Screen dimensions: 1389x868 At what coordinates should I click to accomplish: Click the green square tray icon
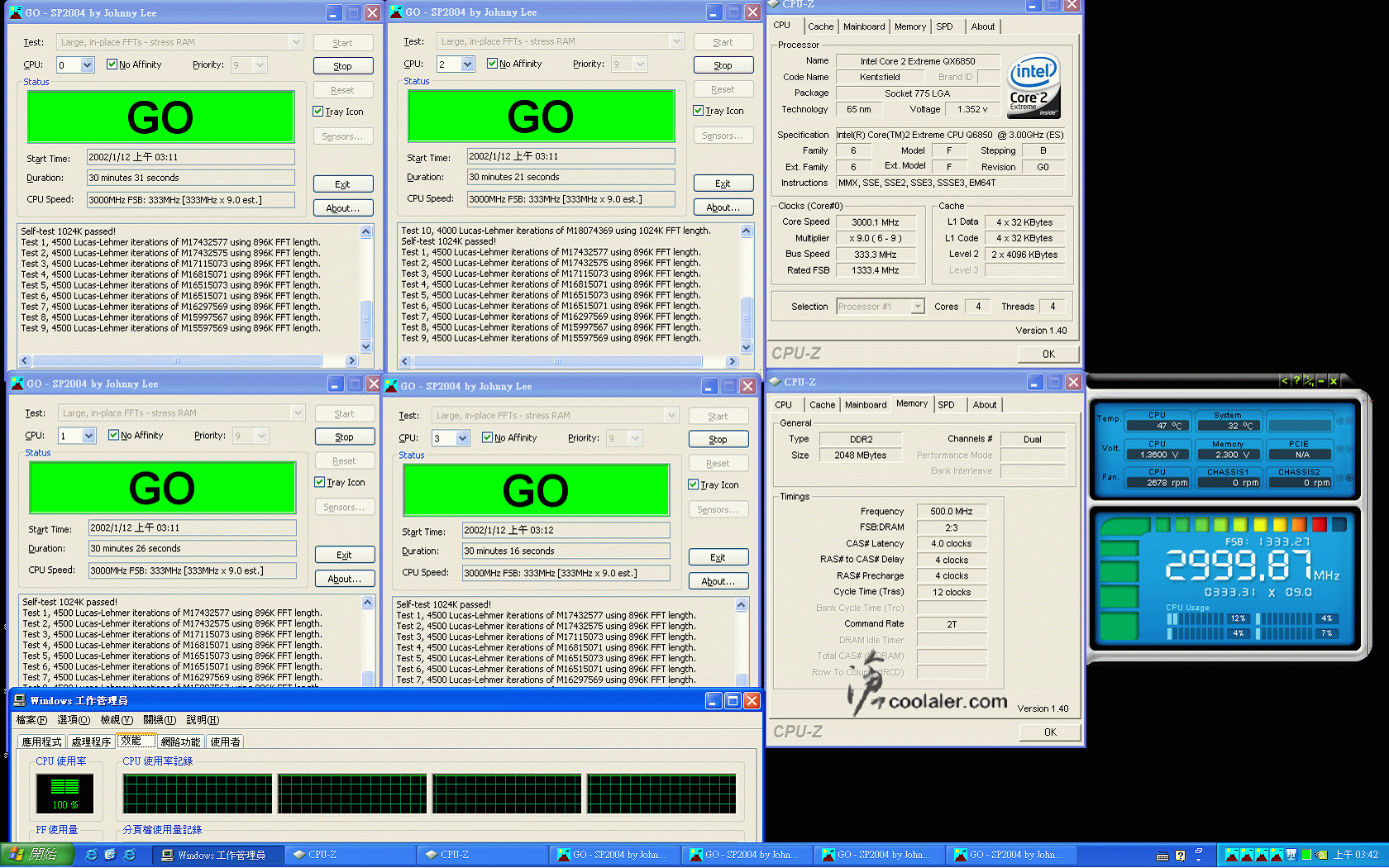pos(1306,855)
